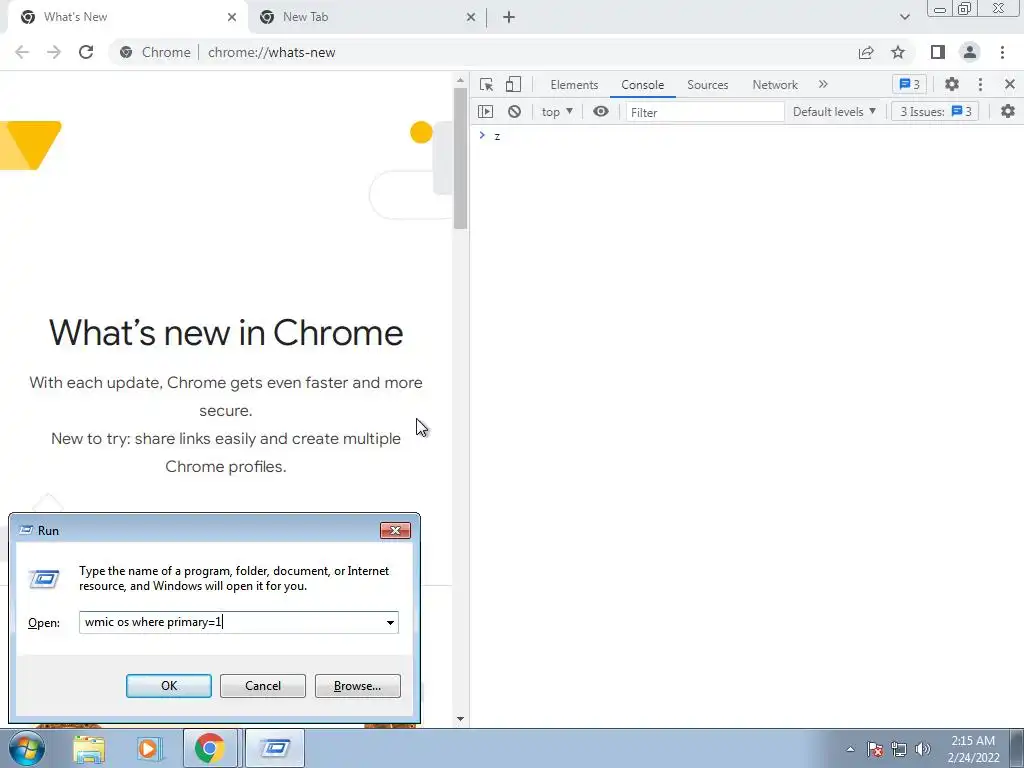Switch to the Network tab
Image resolution: width=1024 pixels, height=768 pixels.
775,84
